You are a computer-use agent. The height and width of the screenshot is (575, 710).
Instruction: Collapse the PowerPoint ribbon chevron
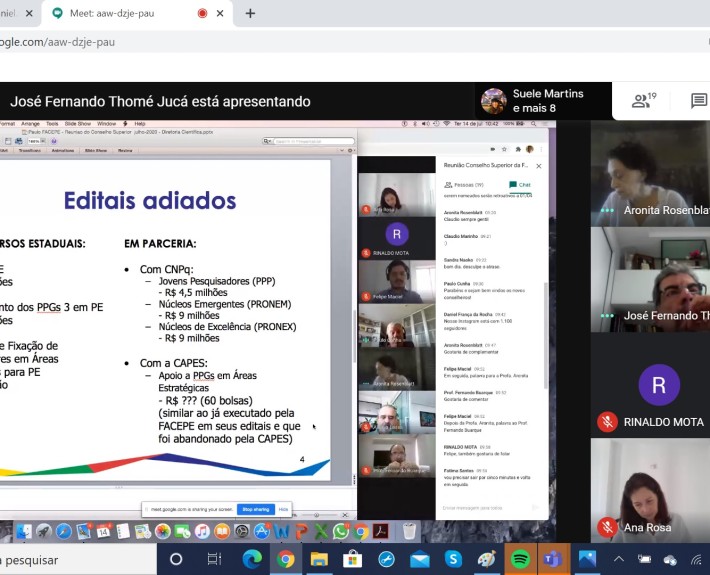coord(342,150)
